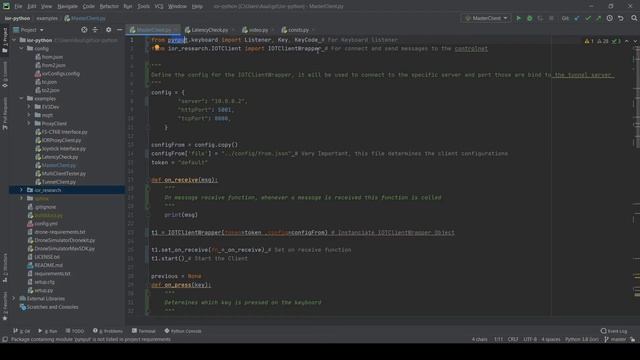Image resolution: width=640 pixels, height=360 pixels.
Task: Open the Tools menu
Action: (143, 7)
